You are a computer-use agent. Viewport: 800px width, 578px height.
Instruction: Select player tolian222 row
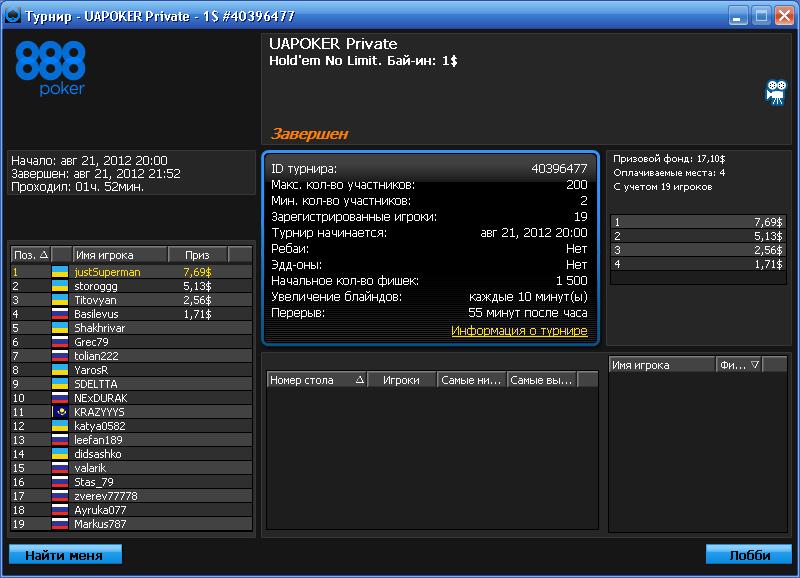coord(132,356)
